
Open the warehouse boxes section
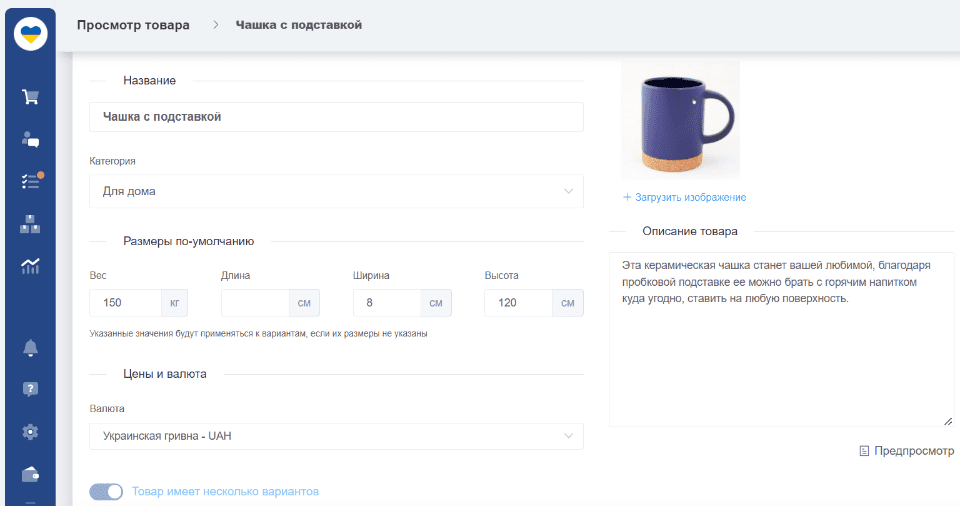[x=30, y=224]
